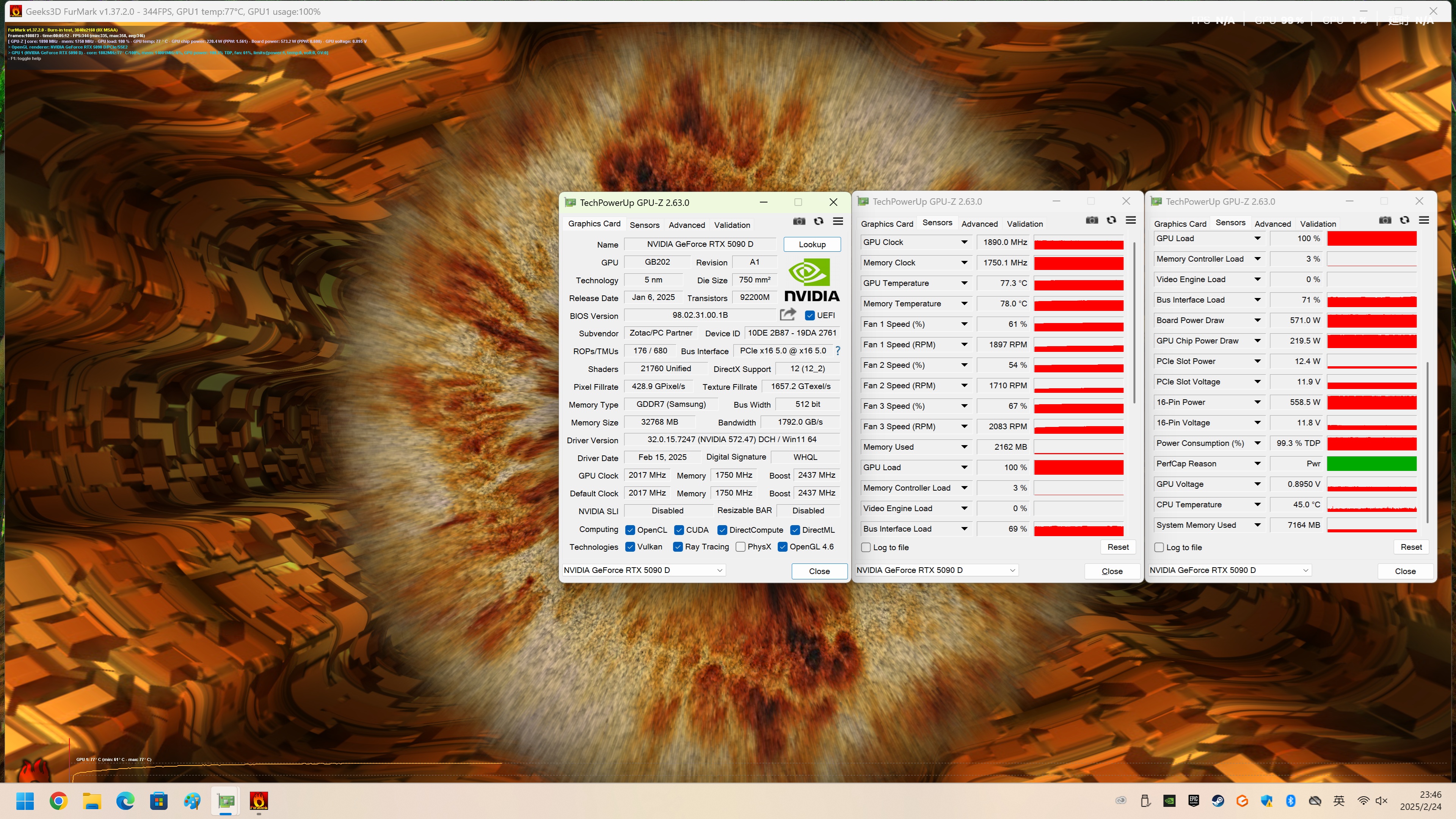Click the GPU-Z taskbar icon

[226, 800]
